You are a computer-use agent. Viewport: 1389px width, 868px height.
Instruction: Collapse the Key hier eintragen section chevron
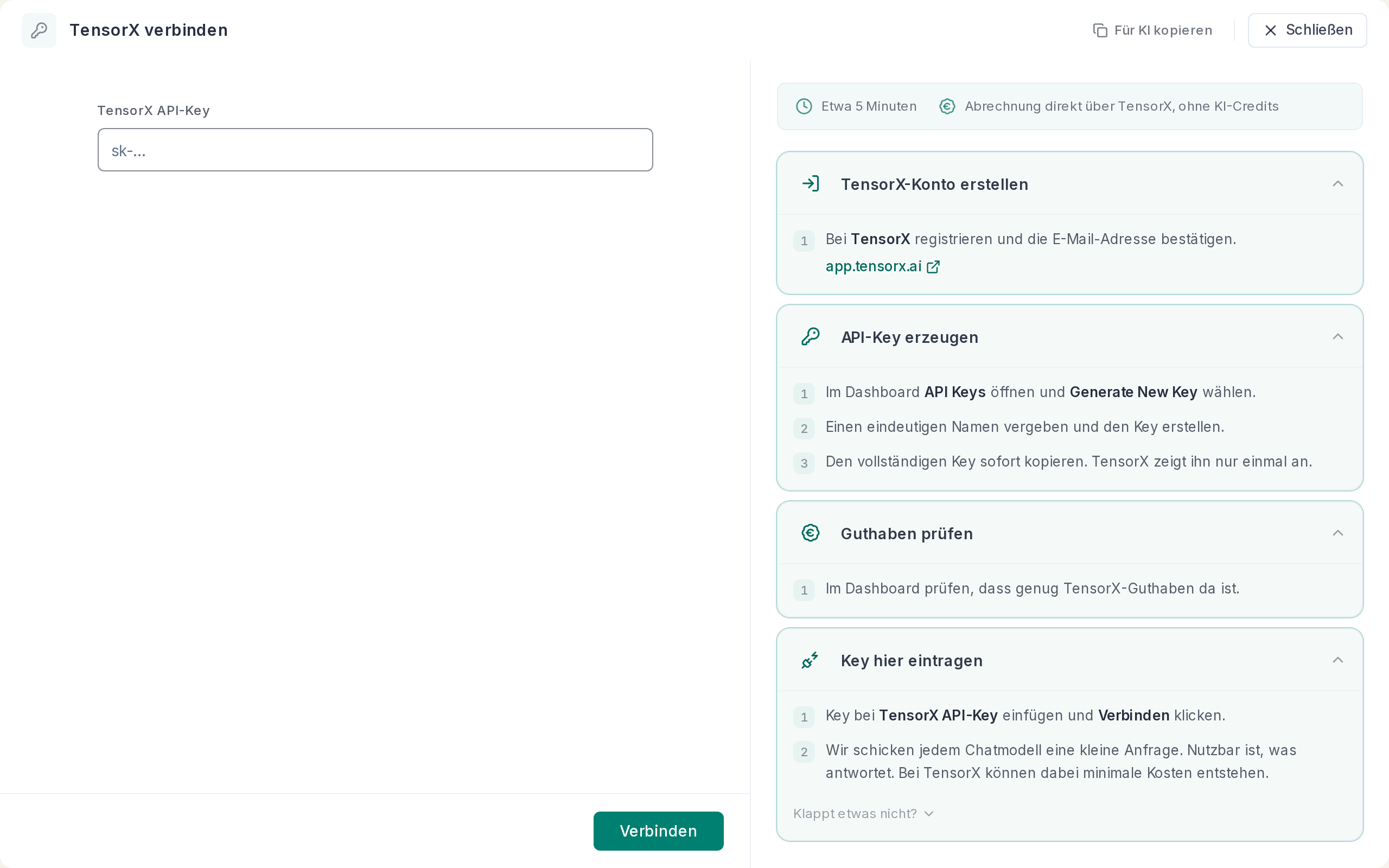point(1338,660)
